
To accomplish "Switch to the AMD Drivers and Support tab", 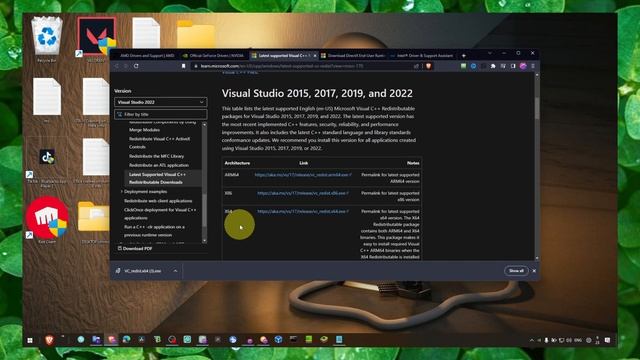I will pyautogui.click(x=145, y=56).
